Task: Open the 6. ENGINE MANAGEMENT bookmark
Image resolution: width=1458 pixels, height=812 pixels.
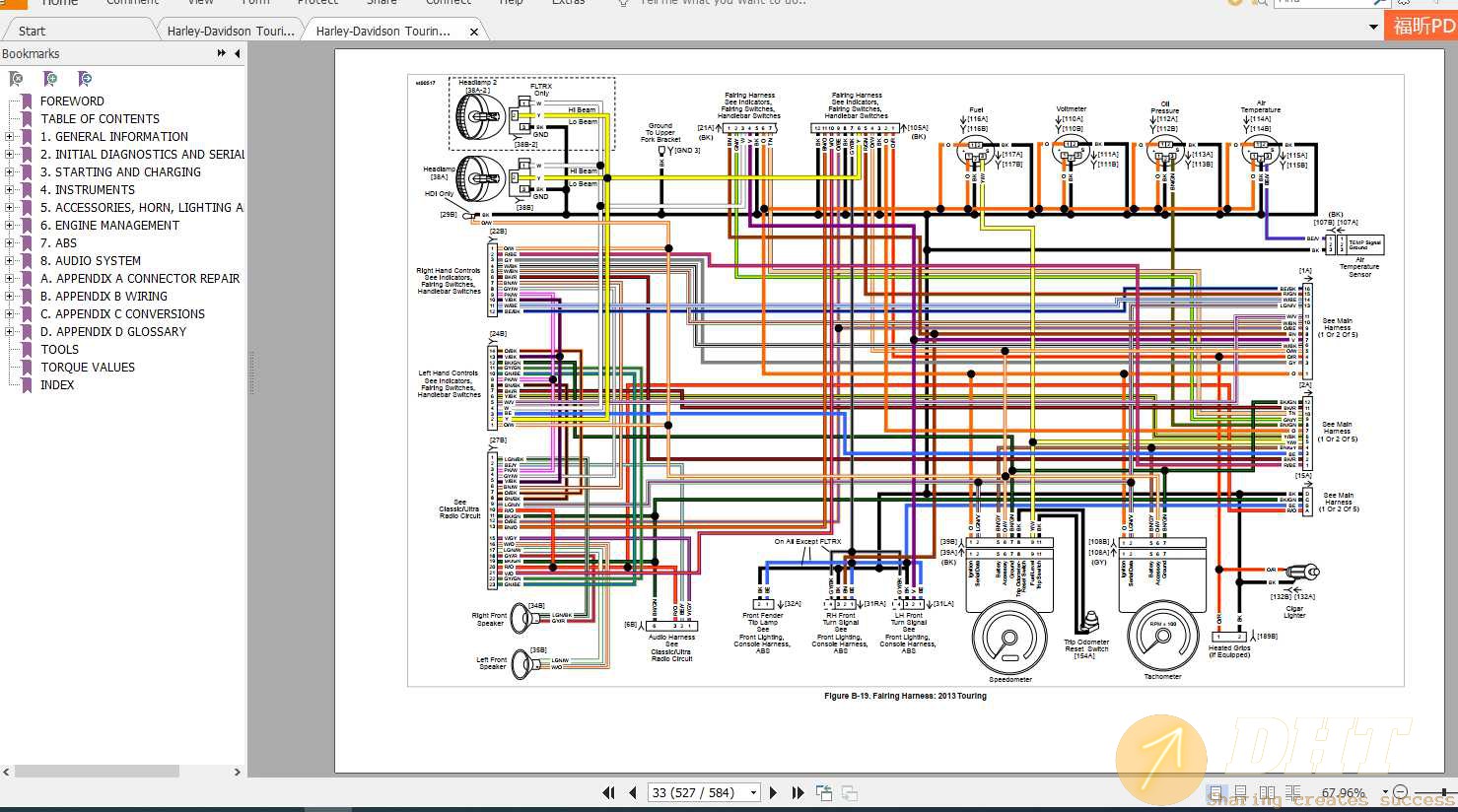Action: (109, 226)
